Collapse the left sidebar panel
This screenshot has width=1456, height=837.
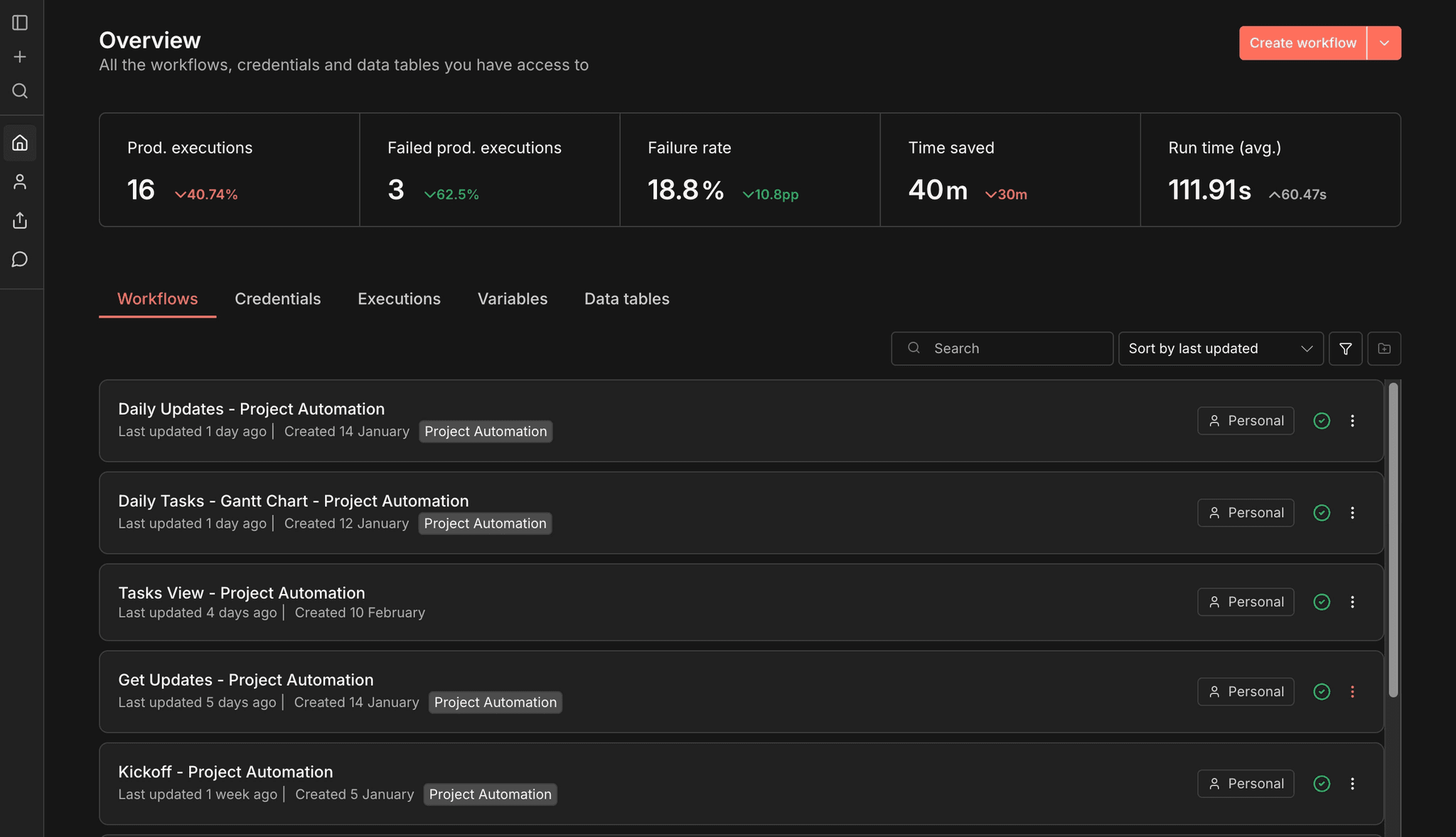pyautogui.click(x=20, y=22)
